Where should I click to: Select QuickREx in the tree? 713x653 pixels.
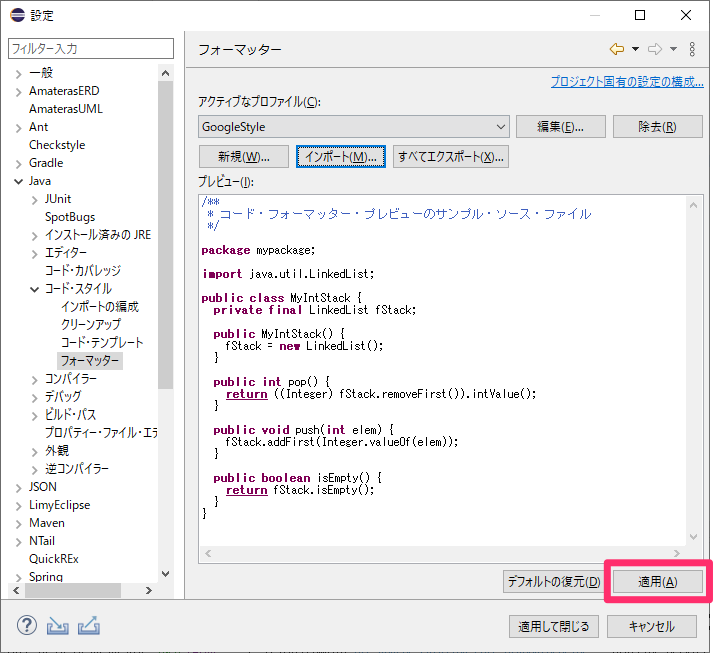pyautogui.click(x=54, y=558)
